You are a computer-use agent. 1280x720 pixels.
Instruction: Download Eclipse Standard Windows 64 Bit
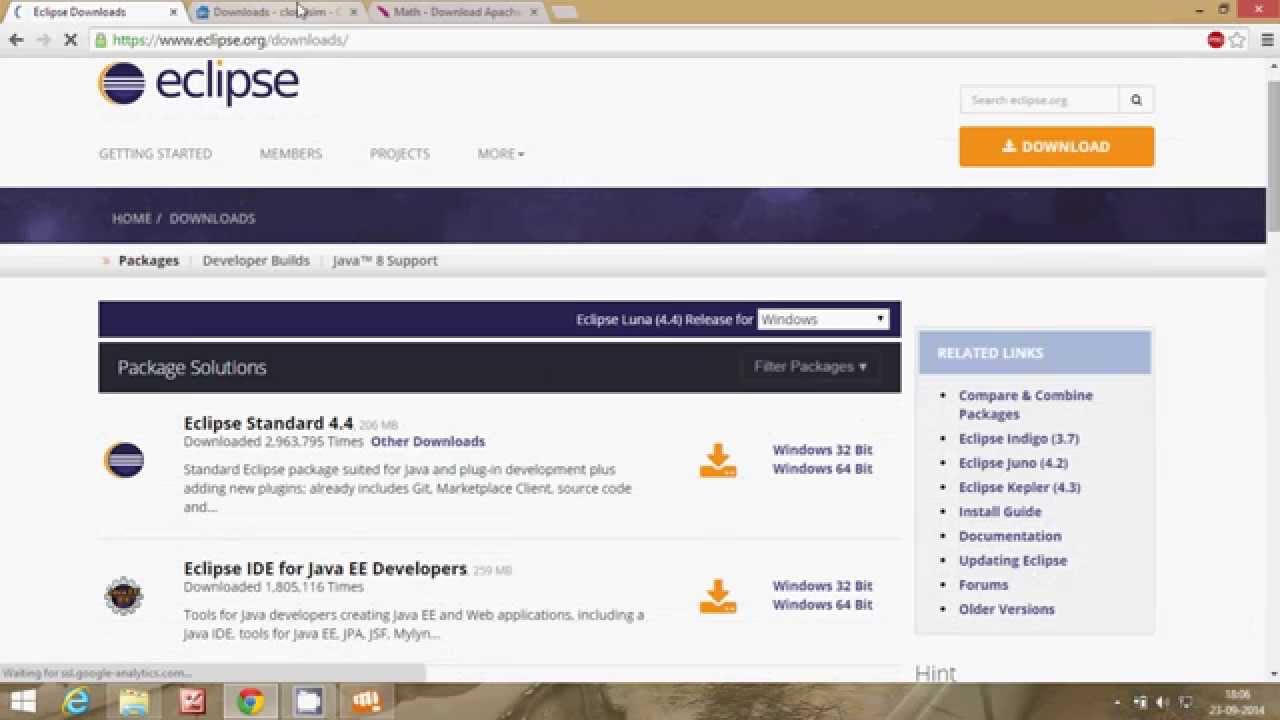pos(822,469)
